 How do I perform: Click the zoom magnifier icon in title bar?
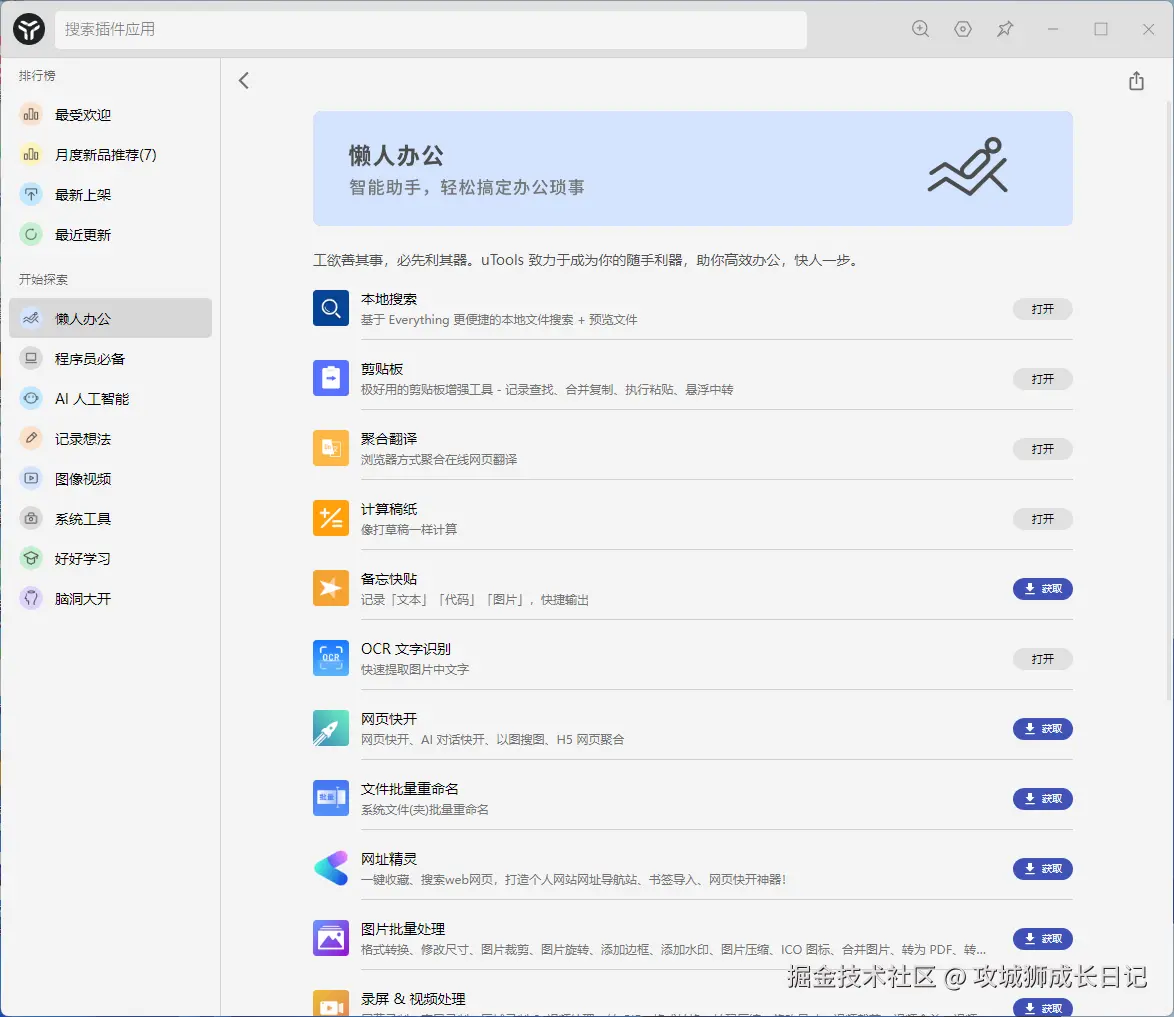coord(920,29)
